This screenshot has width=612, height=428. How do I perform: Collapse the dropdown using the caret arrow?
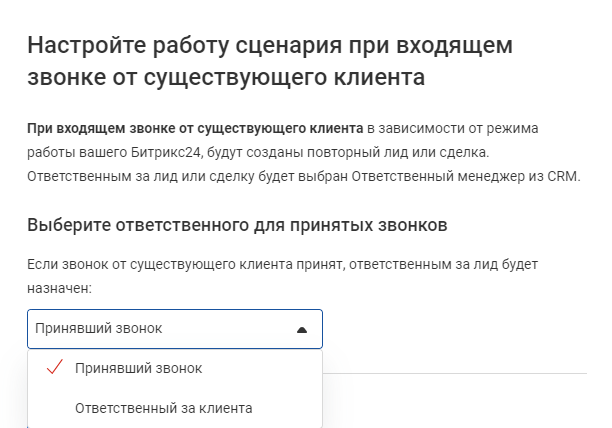302,329
